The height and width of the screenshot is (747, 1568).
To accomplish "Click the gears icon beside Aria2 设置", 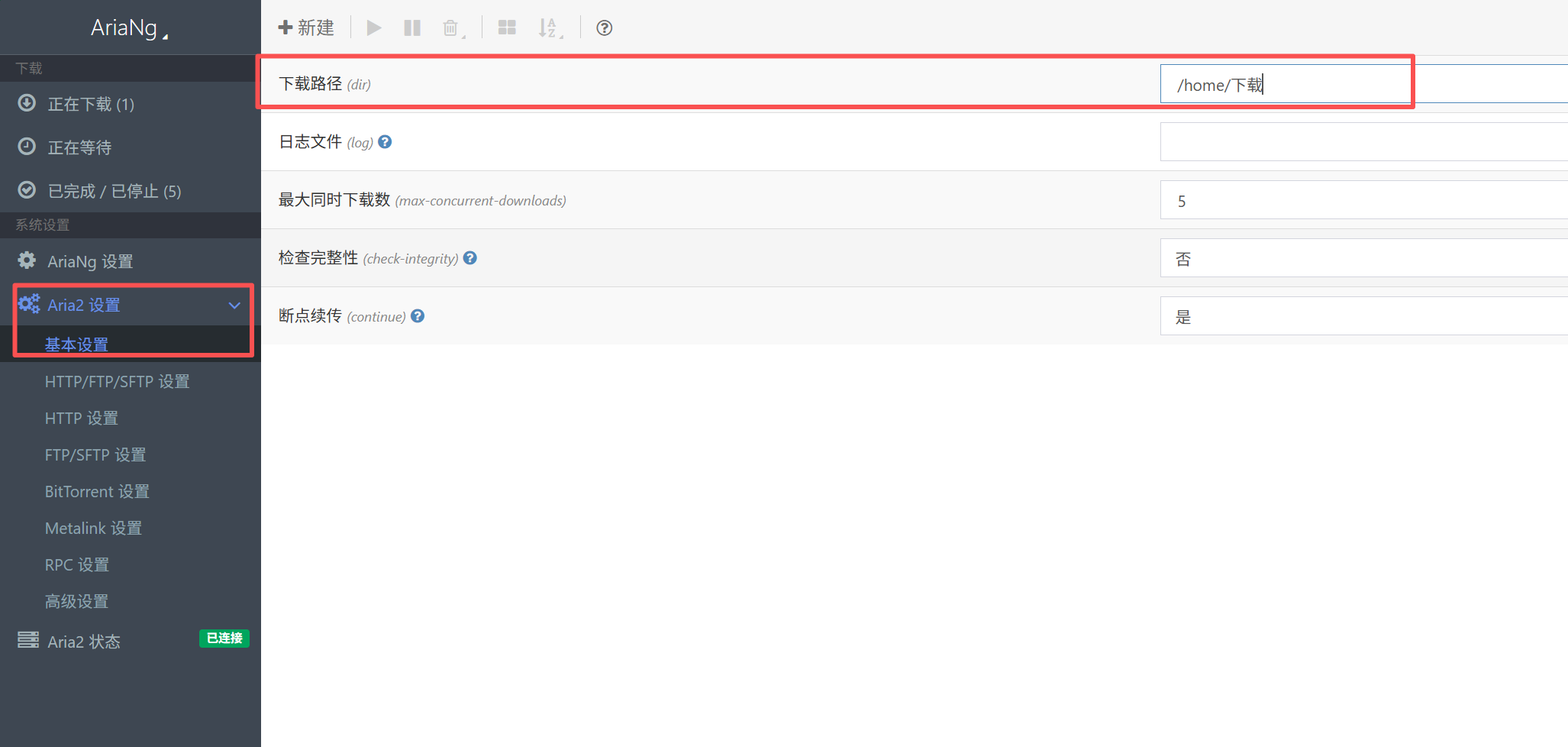I will [29, 304].
